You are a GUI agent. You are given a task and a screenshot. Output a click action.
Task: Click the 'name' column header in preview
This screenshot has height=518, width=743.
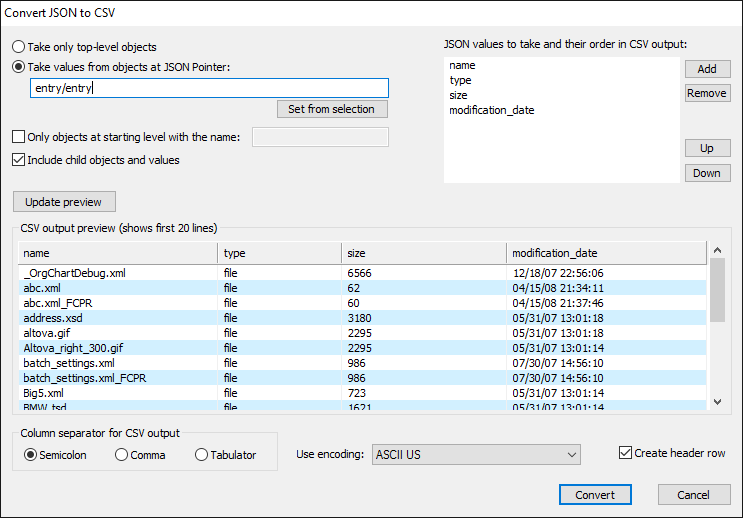click(x=118, y=253)
